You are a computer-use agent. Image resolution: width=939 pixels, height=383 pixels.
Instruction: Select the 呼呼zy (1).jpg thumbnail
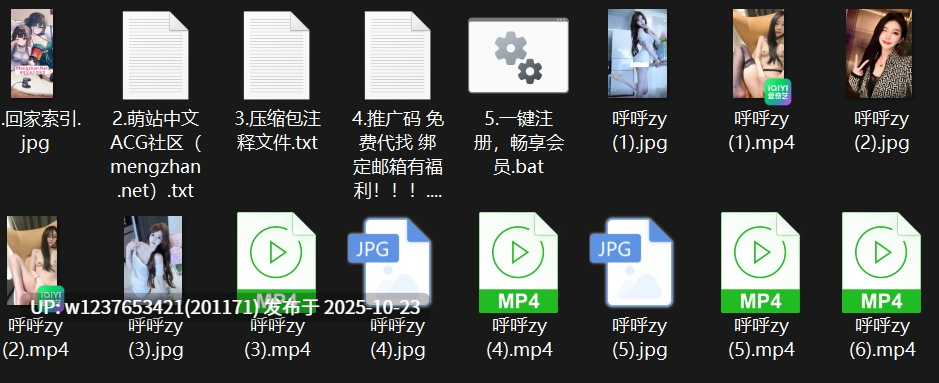tap(637, 53)
